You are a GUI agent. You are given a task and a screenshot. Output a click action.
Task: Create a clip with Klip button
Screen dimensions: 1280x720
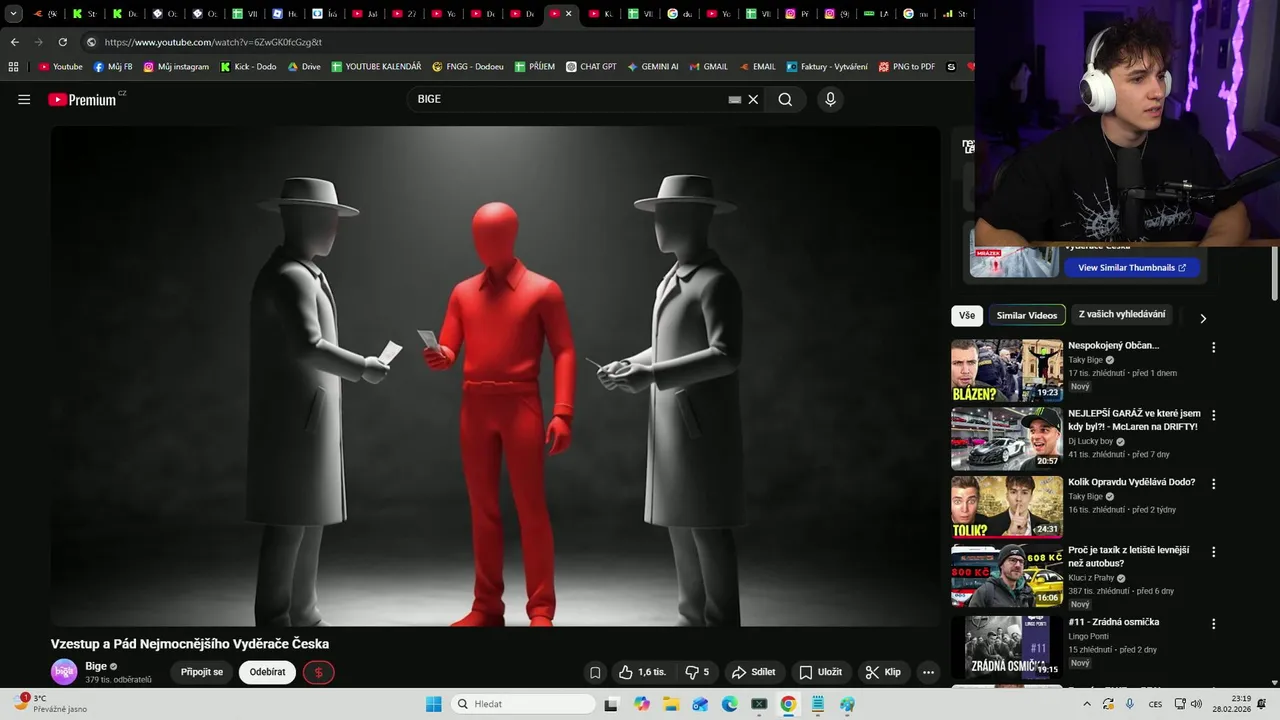(883, 672)
